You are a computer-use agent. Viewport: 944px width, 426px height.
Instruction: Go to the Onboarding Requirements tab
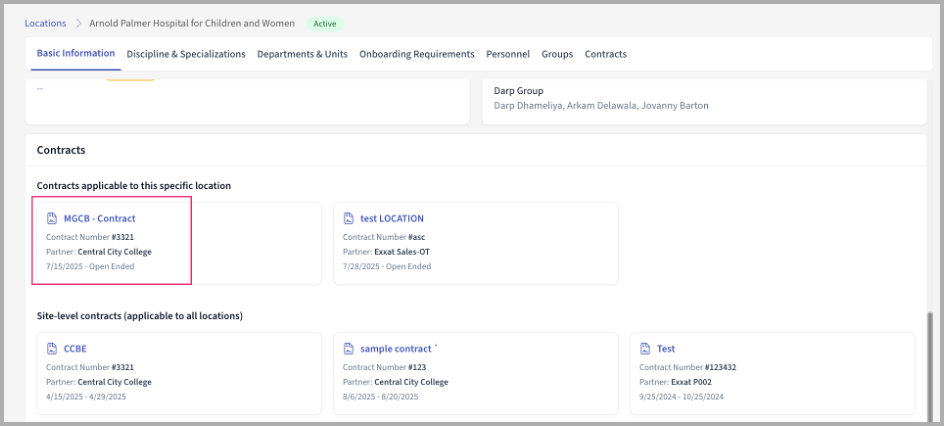[x=416, y=54]
